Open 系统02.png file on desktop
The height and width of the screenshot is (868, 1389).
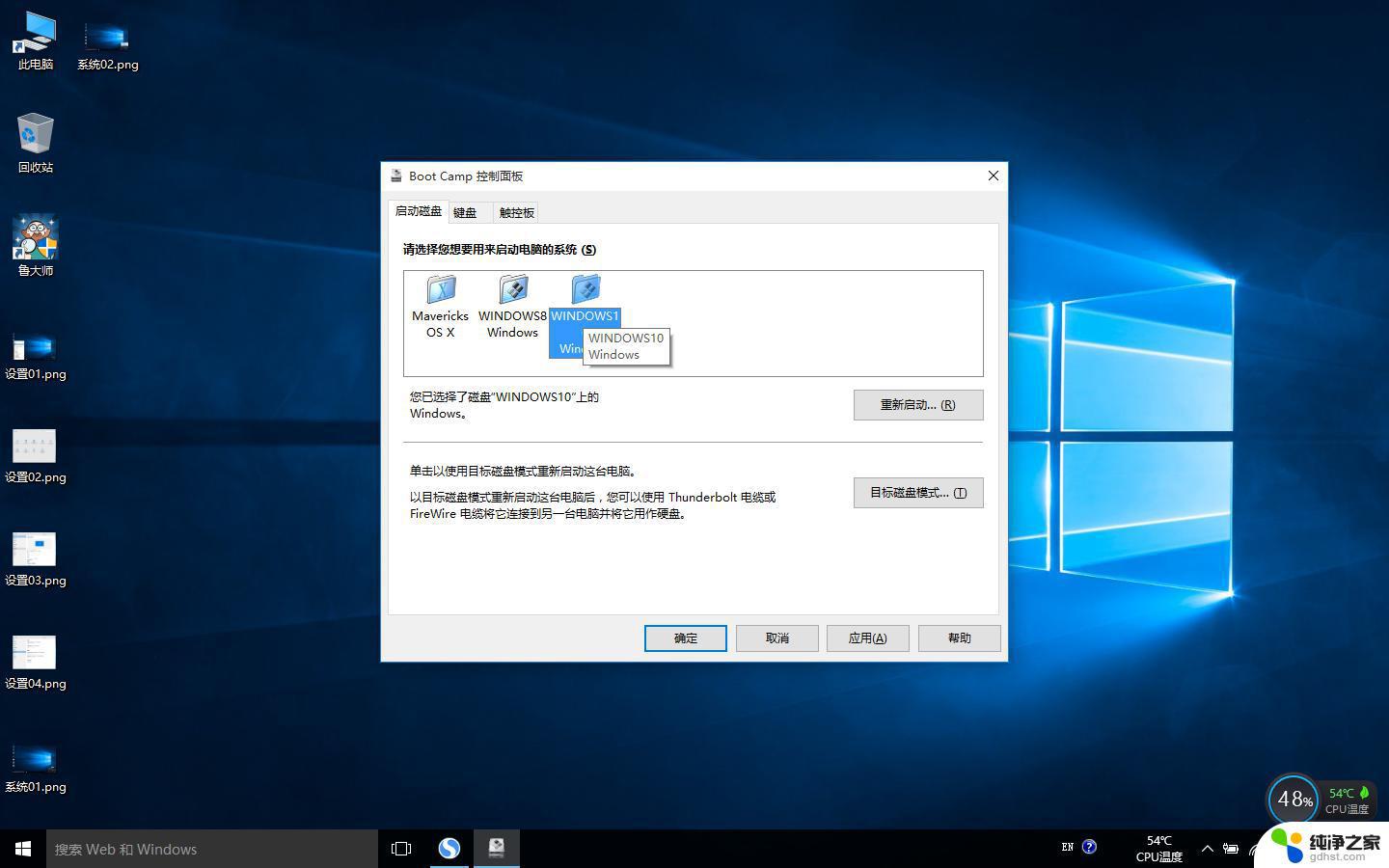(107, 46)
